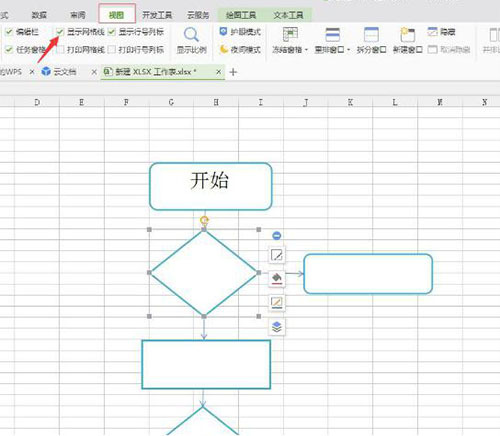The width and height of the screenshot is (500, 436).
Task: Turn on 护眼模式 eye protection mode
Action: click(240, 32)
